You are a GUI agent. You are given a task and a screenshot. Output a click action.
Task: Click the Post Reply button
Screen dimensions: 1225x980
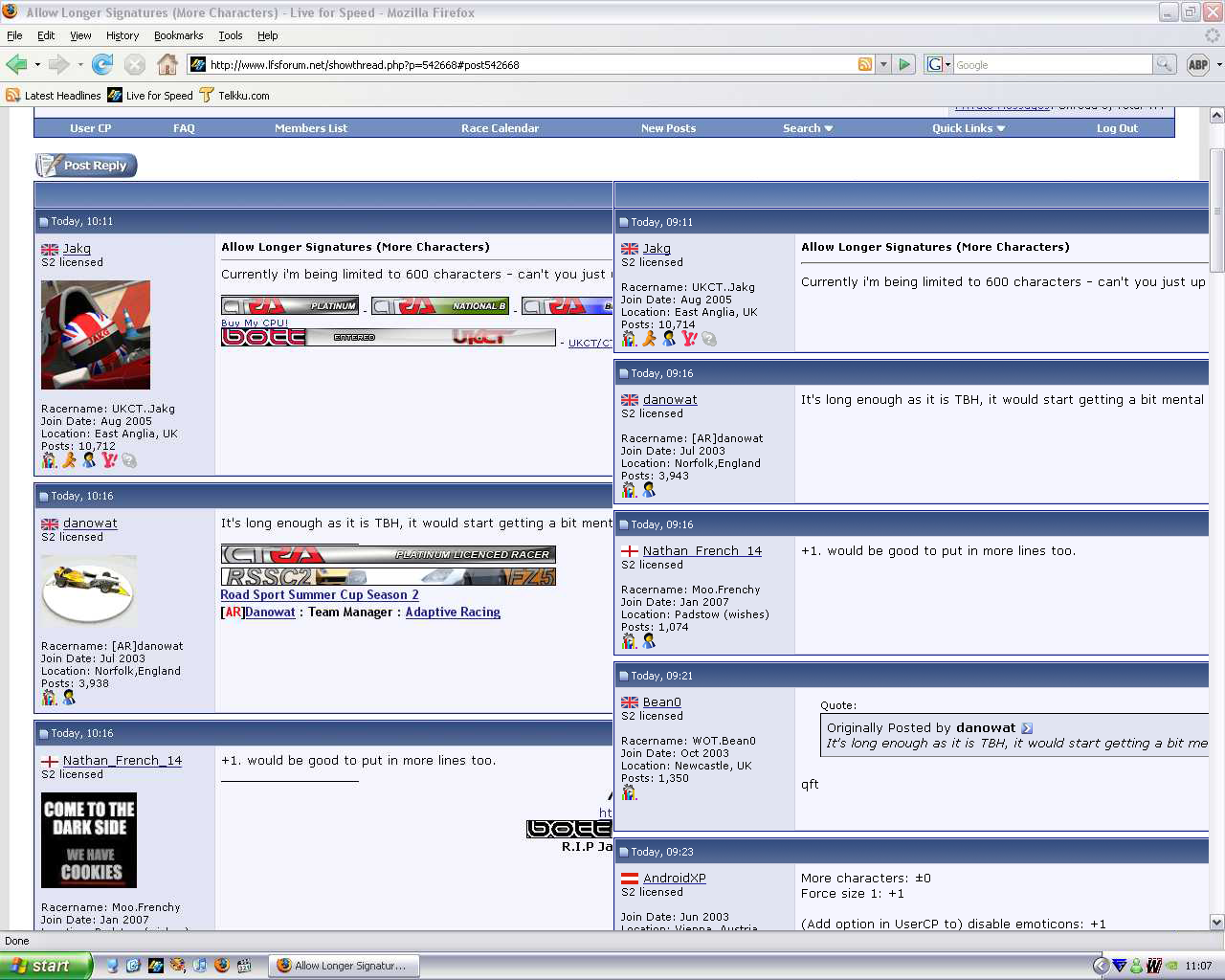[86, 166]
